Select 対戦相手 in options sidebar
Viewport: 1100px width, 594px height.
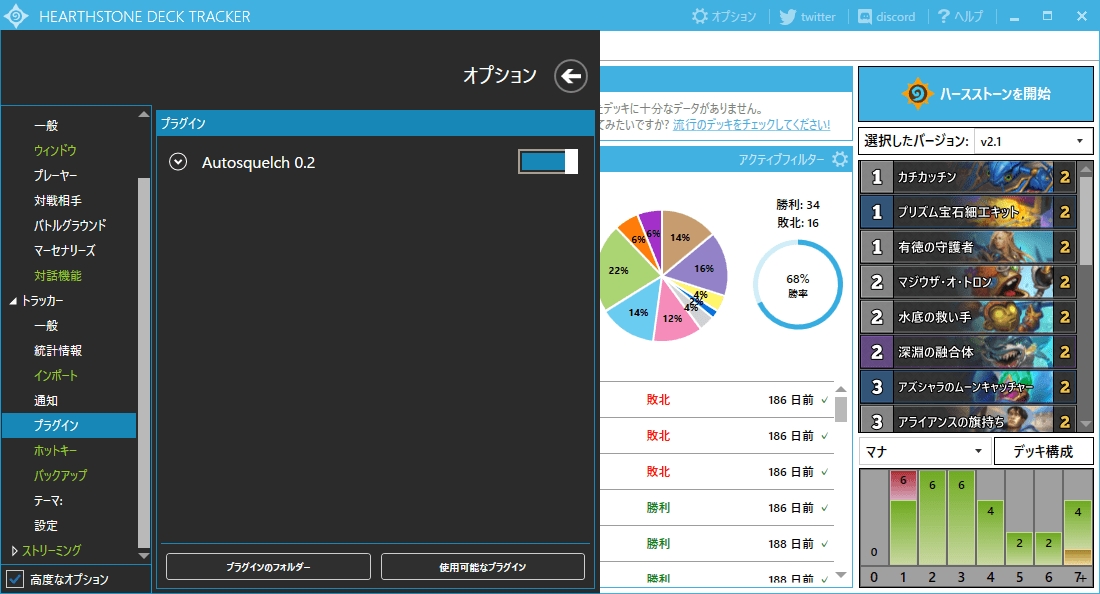[58, 201]
